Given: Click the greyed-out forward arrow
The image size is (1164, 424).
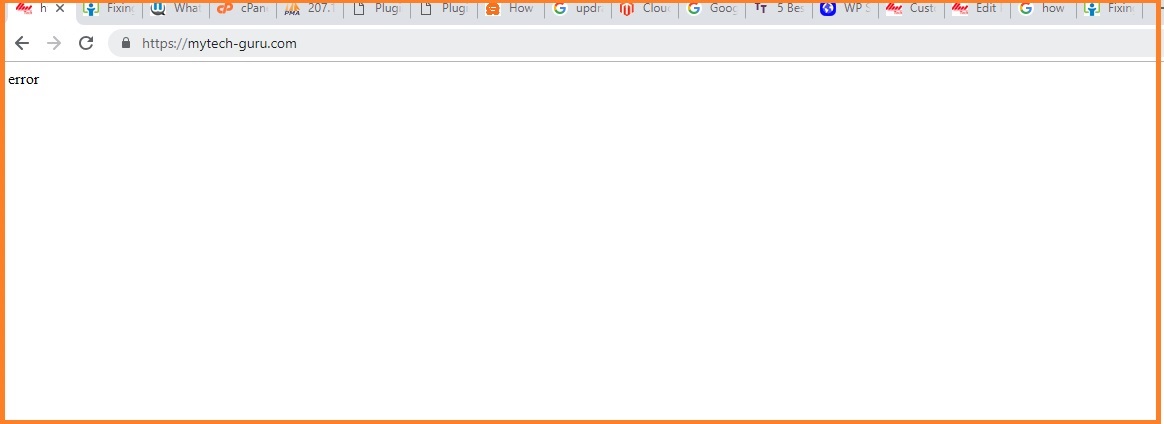Looking at the screenshot, I should [53, 43].
